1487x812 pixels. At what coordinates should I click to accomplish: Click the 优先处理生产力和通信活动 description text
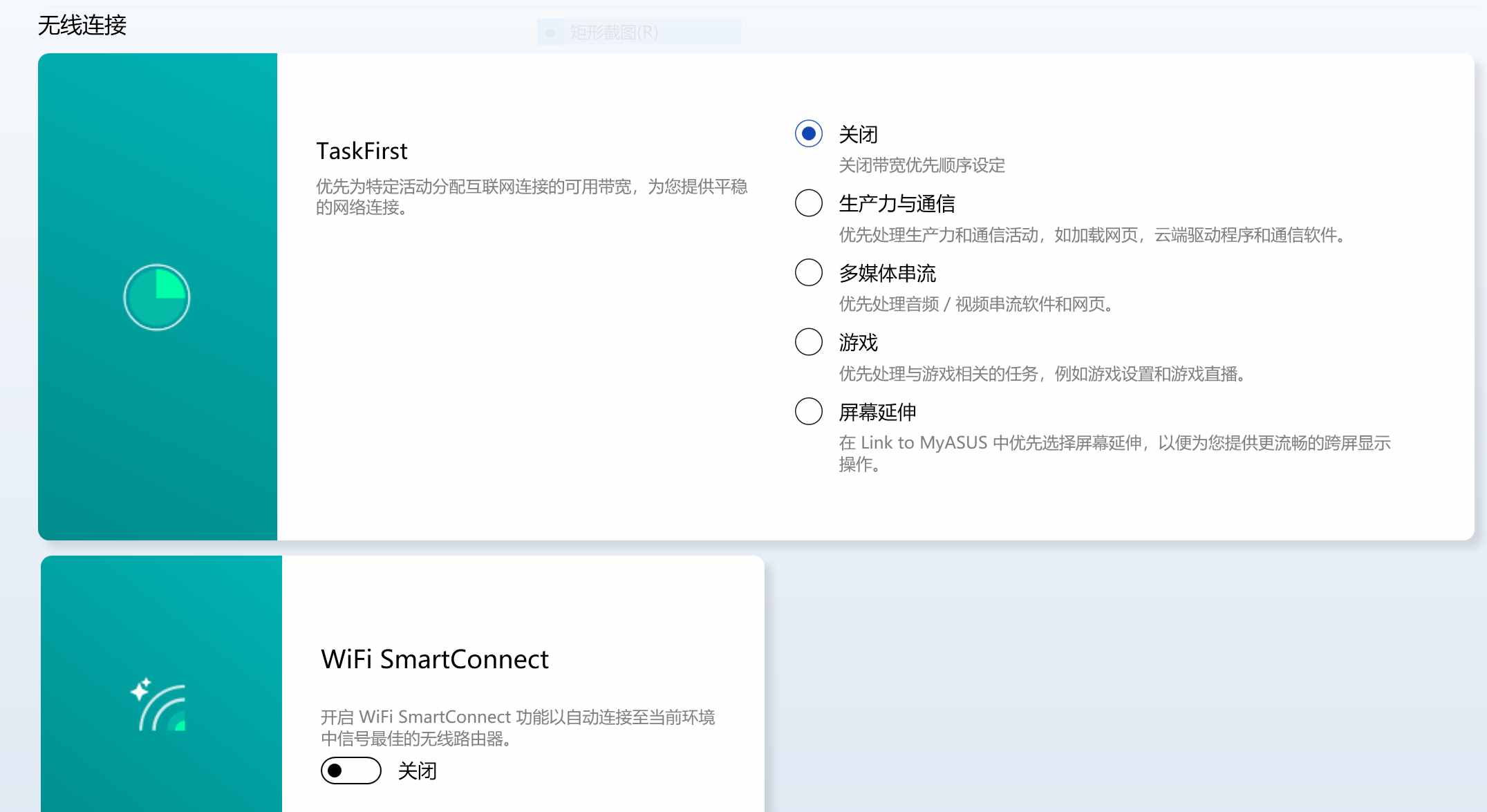pos(1093,235)
